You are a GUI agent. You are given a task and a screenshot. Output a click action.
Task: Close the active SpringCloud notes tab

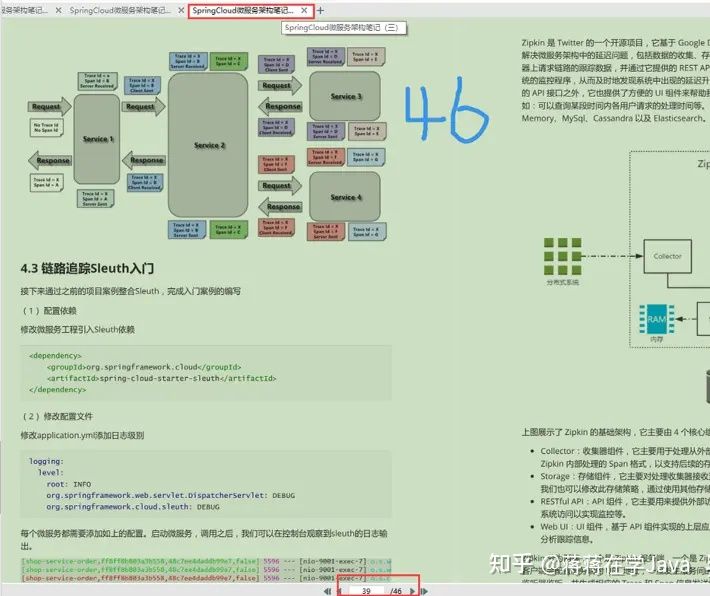coord(304,10)
